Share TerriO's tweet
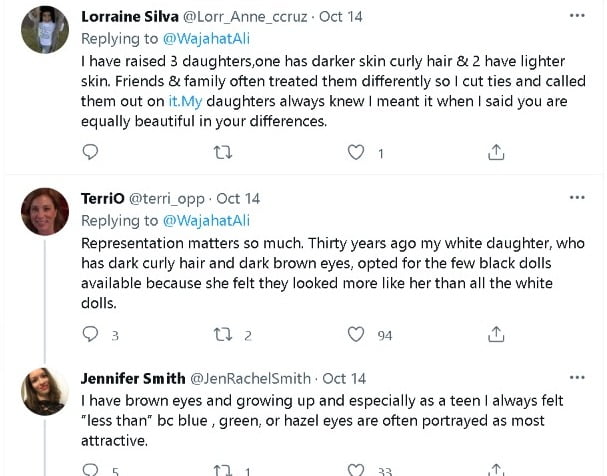 (495, 335)
